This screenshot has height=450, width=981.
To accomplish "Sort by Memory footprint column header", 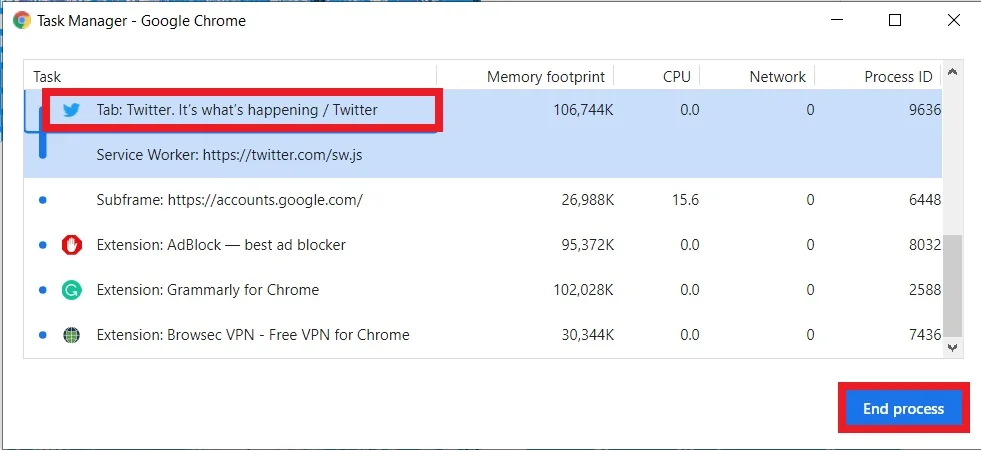I will 526,76.
